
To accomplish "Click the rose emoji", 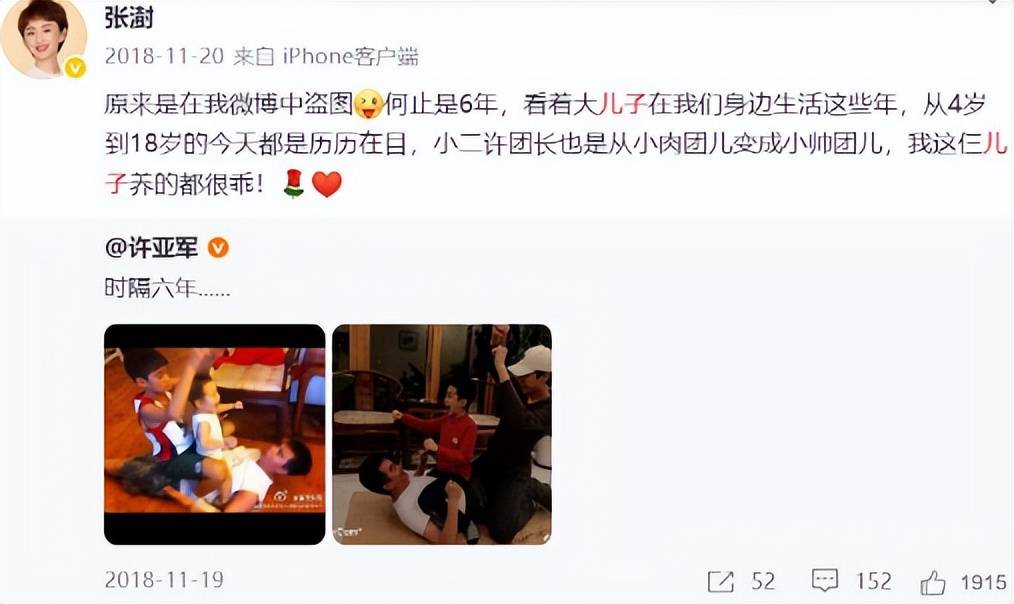I will (294, 184).
